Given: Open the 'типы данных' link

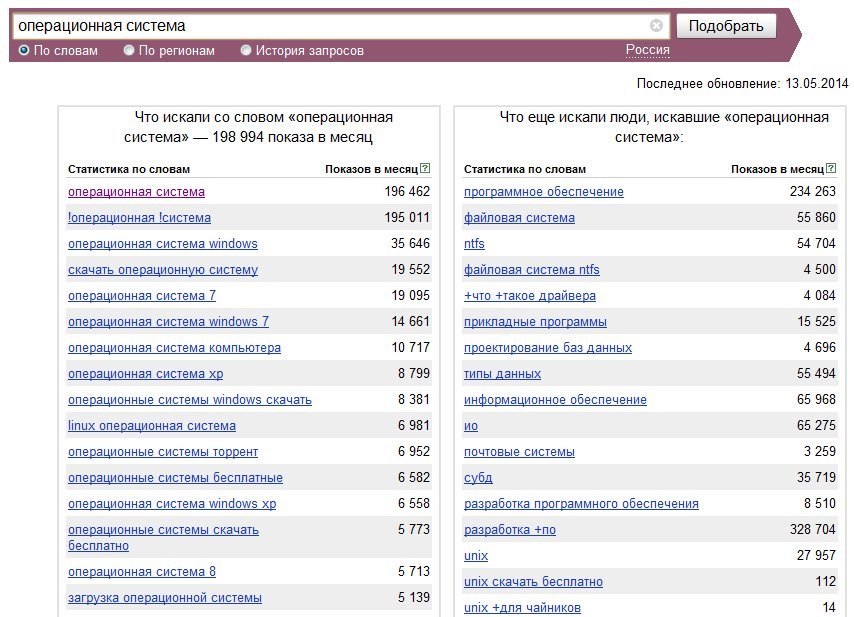Looking at the screenshot, I should [x=502, y=374].
